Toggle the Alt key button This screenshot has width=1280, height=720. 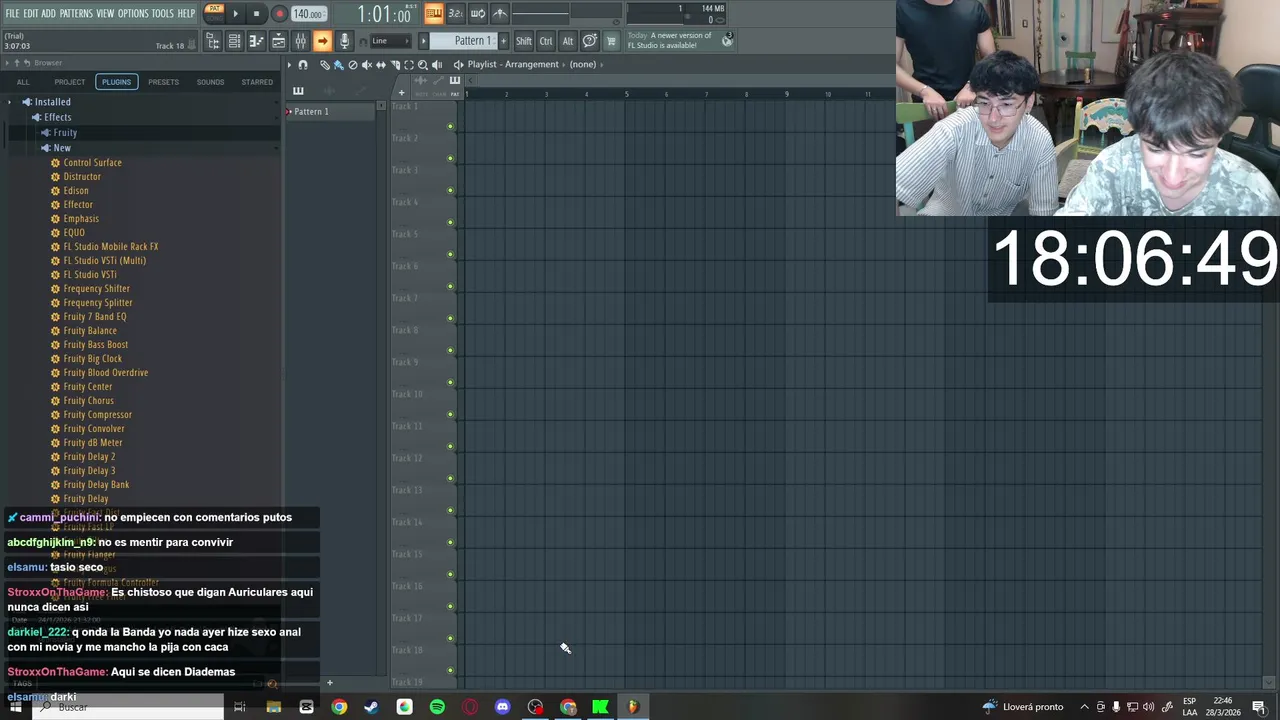pos(568,41)
